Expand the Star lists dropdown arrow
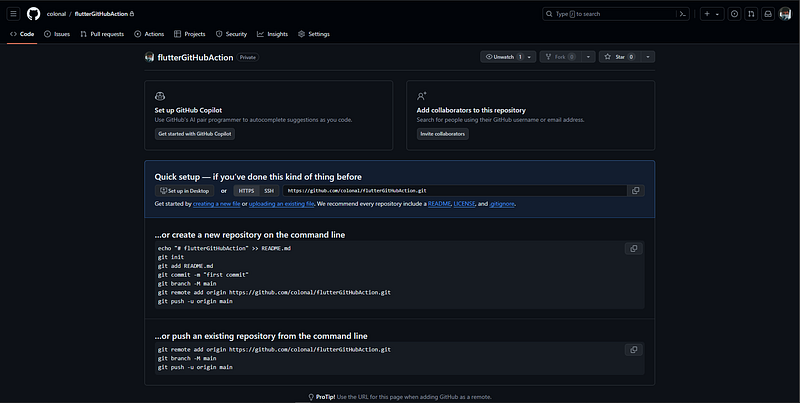The height and width of the screenshot is (403, 800). (648, 57)
